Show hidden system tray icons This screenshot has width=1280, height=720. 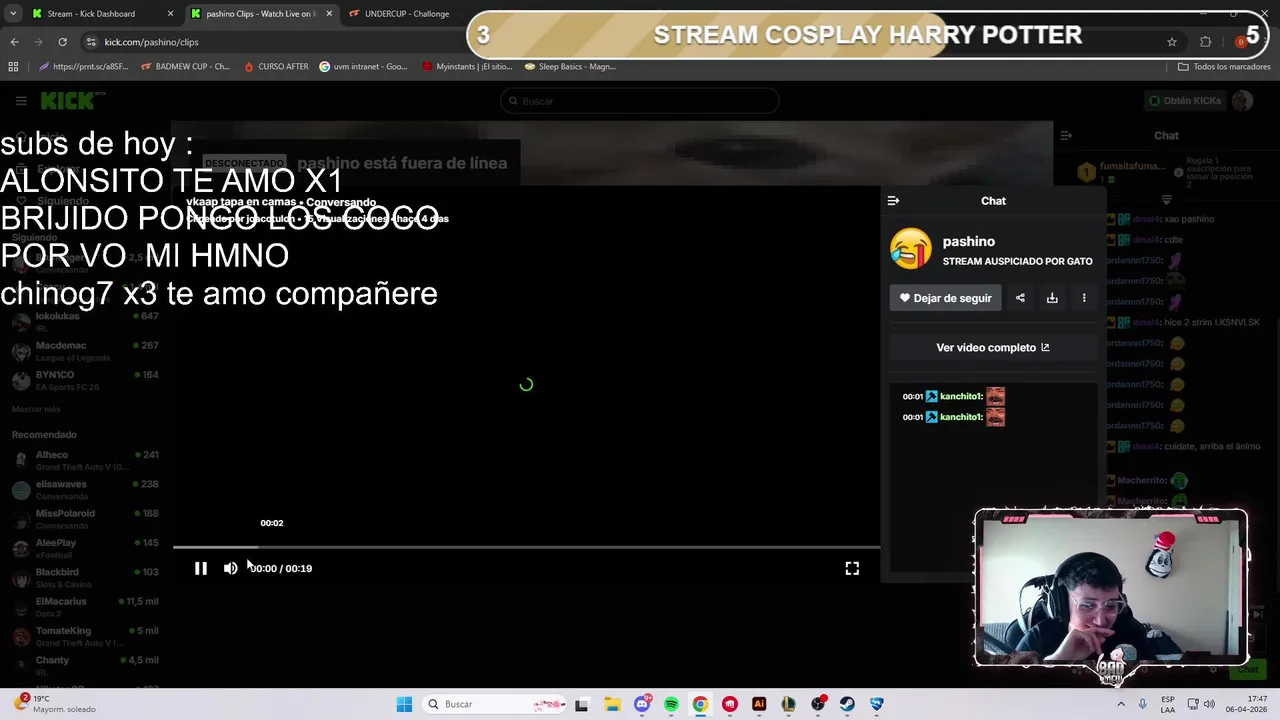(x=1120, y=704)
